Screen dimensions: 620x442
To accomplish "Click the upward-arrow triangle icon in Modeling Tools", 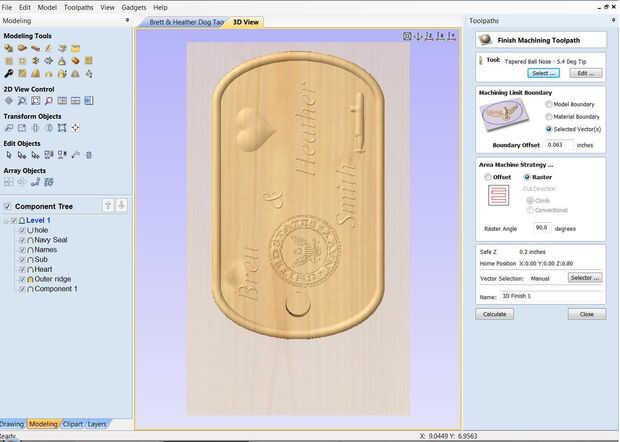I will (62, 61).
